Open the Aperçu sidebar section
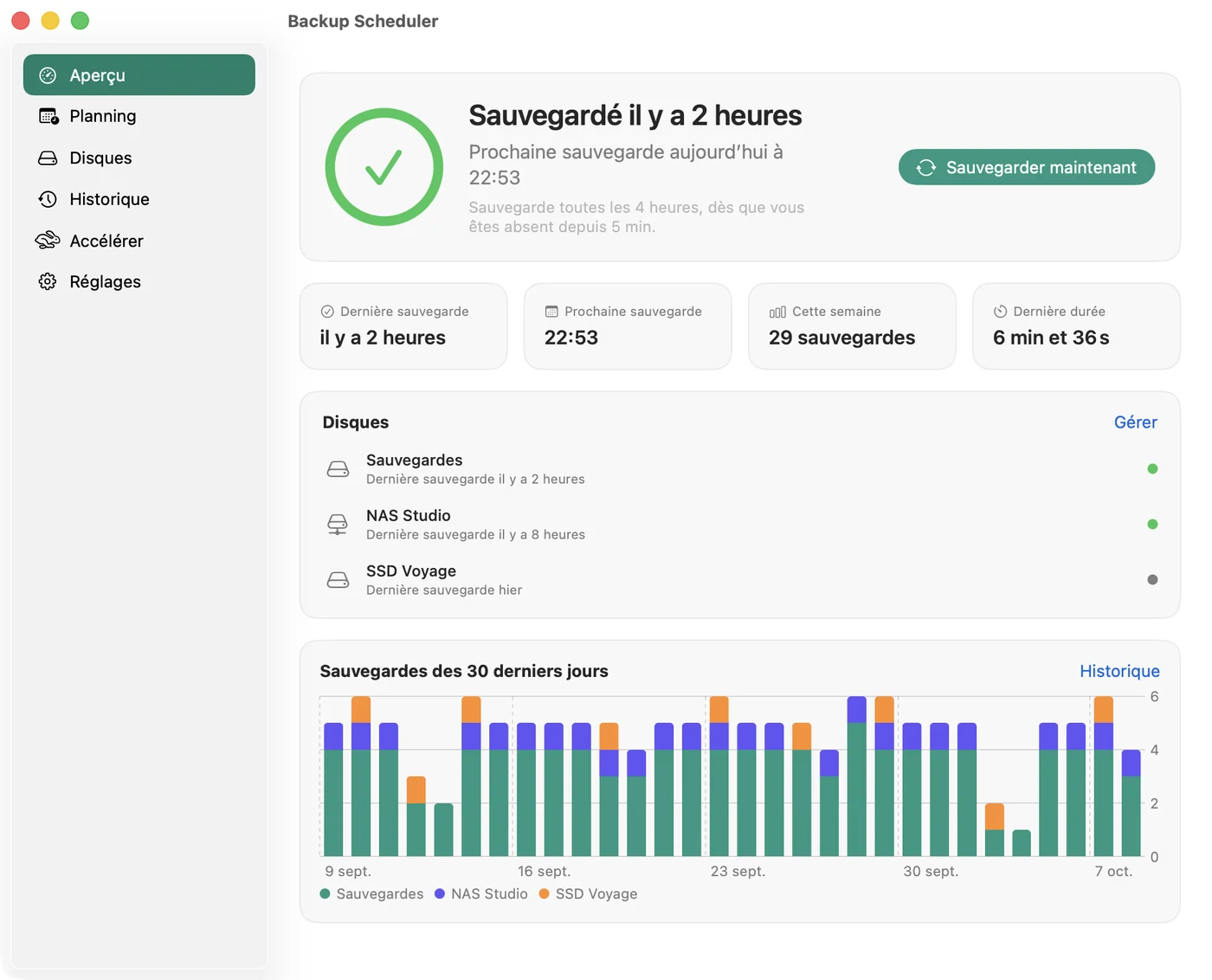This screenshot has width=1212, height=980. pos(139,75)
